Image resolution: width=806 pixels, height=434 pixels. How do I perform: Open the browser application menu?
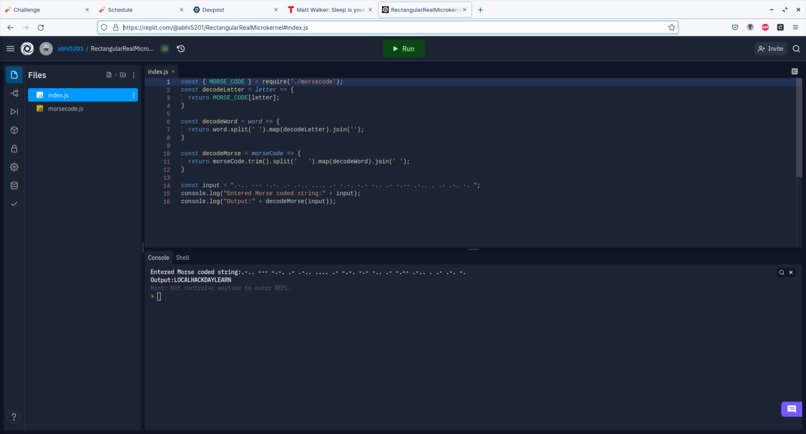pyautogui.click(x=795, y=28)
